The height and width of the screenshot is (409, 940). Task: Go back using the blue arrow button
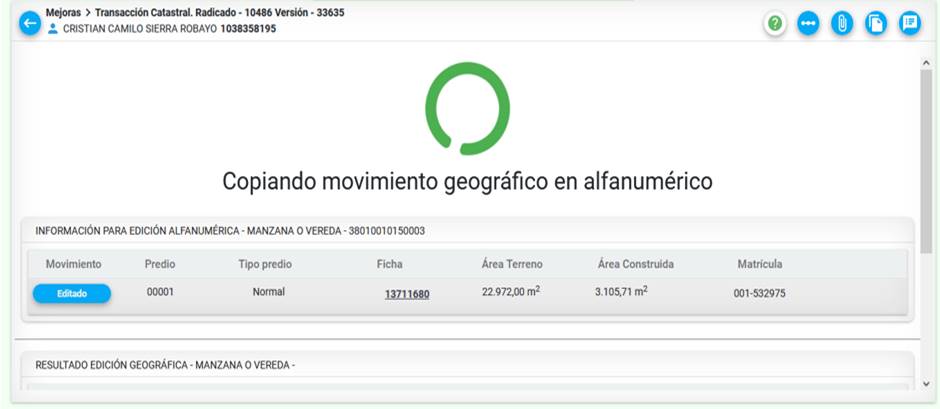coord(30,23)
